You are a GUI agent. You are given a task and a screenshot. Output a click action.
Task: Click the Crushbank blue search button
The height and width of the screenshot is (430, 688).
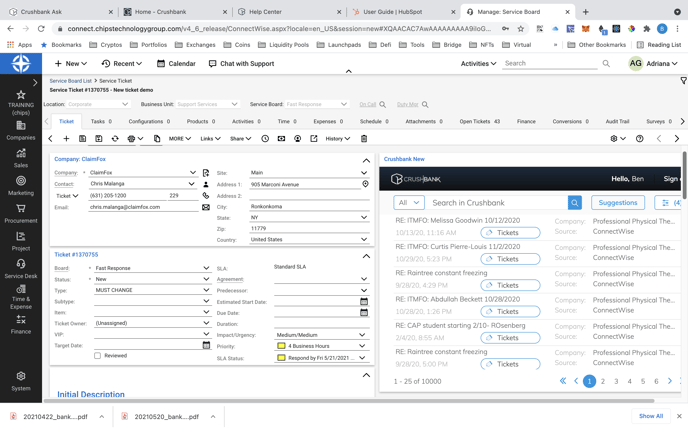coord(575,203)
